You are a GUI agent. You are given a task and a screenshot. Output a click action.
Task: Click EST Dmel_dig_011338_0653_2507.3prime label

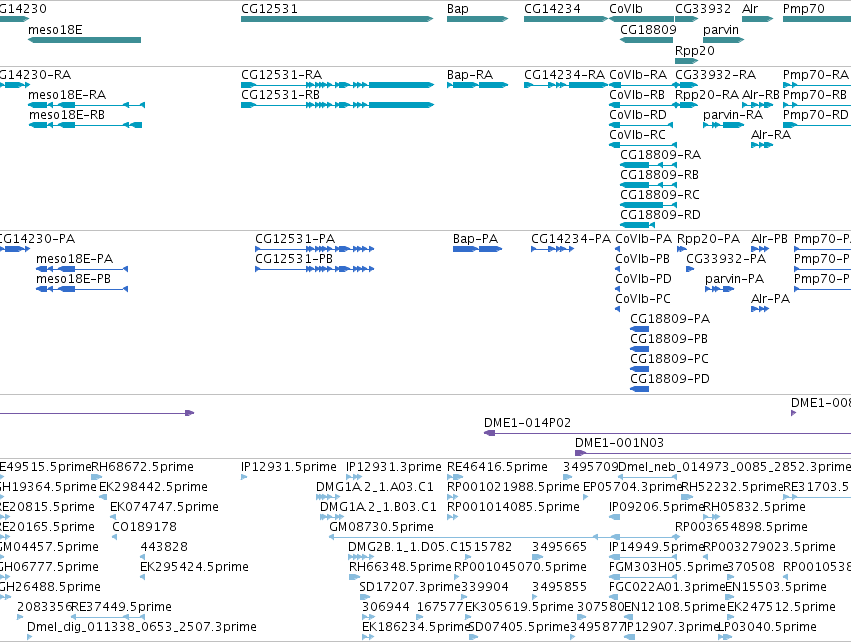(x=142, y=627)
